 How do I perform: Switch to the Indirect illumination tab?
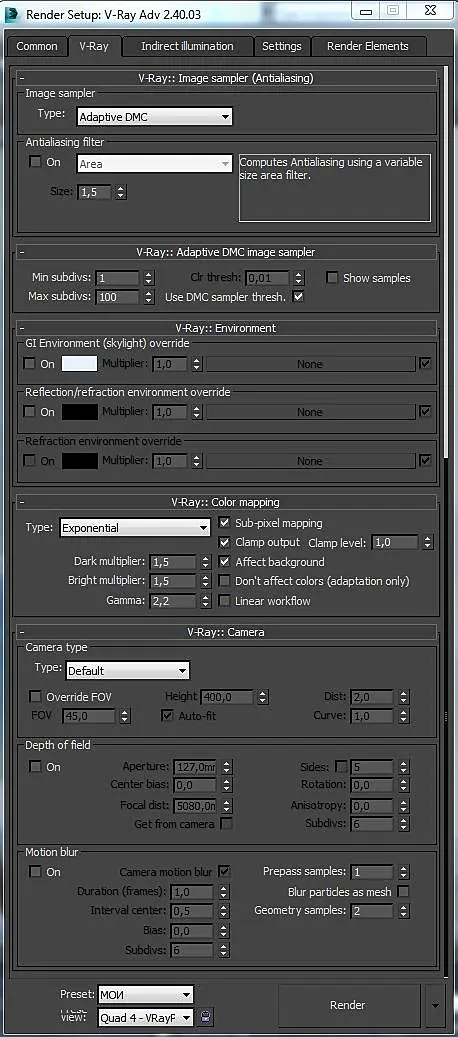pos(187,46)
